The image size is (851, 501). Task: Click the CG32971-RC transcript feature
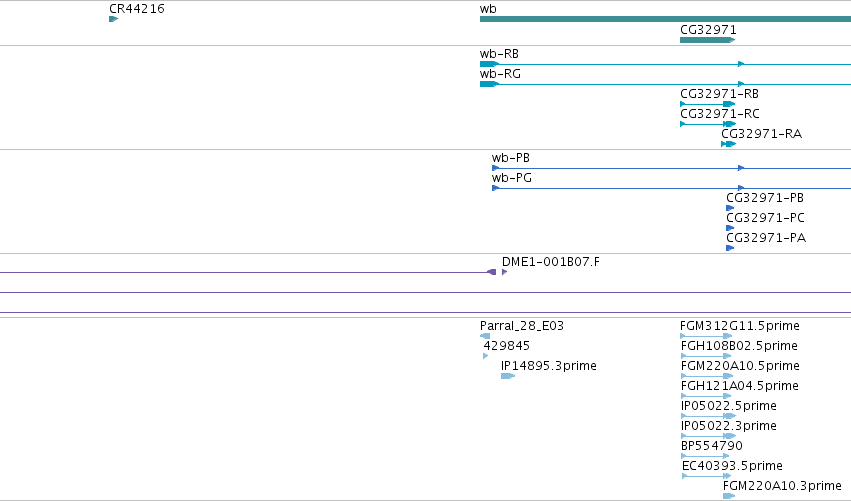(708, 124)
